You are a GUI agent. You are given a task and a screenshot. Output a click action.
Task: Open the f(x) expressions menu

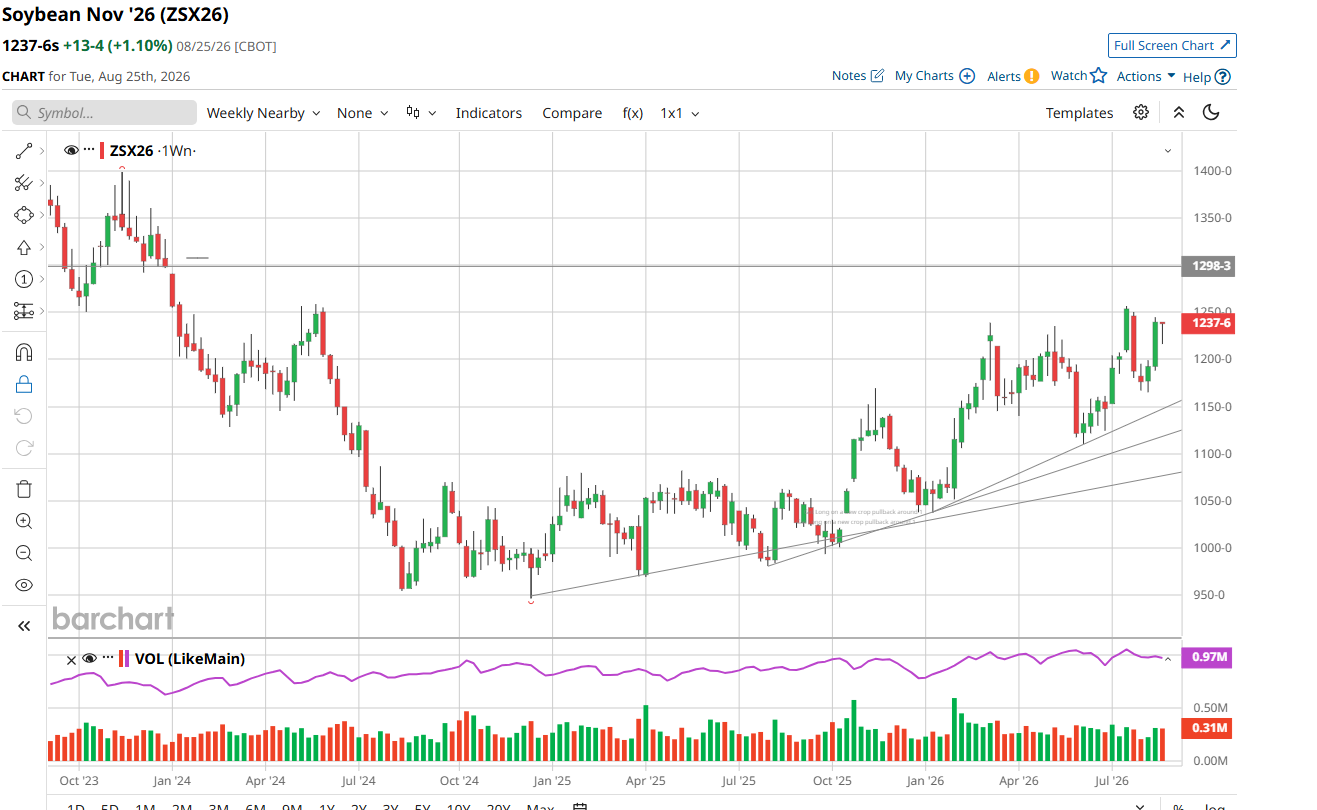(633, 113)
